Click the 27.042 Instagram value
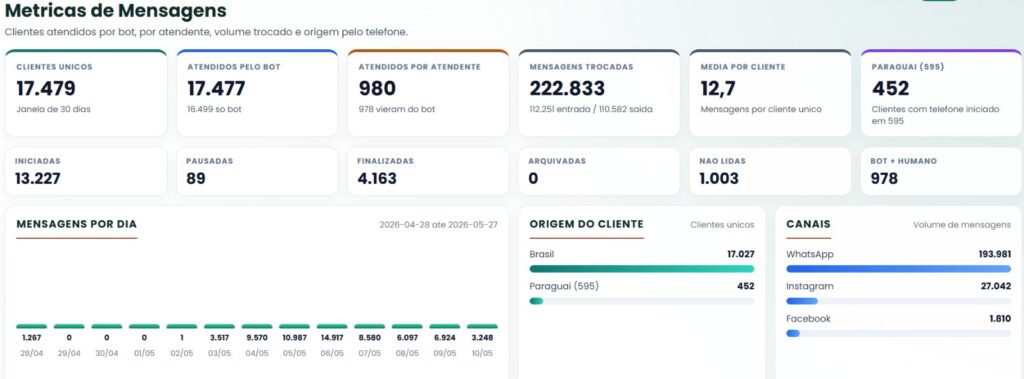1024x379 pixels. 996,286
